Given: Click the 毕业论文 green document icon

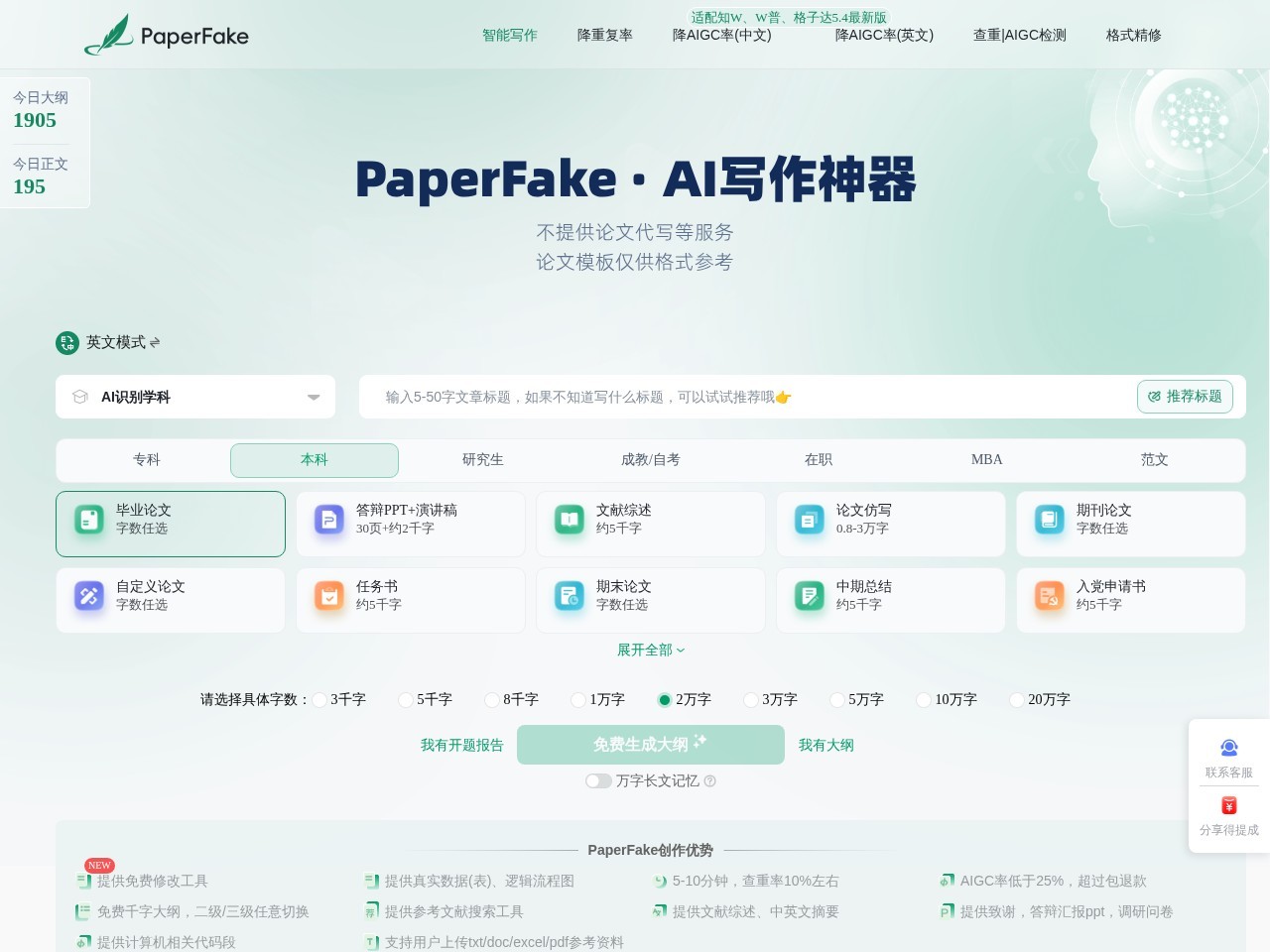Looking at the screenshot, I should (89, 519).
